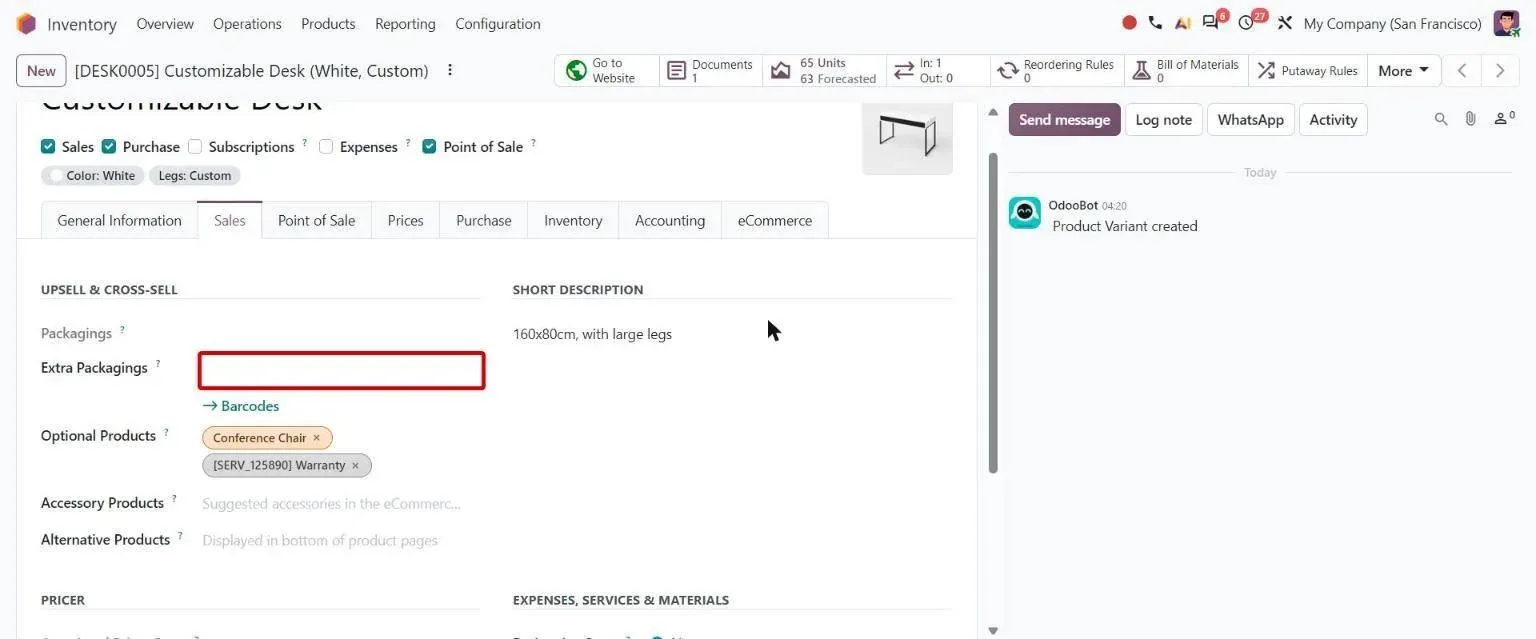Remove the Conference Chair tag
This screenshot has height=639, width=1536.
[x=316, y=438]
